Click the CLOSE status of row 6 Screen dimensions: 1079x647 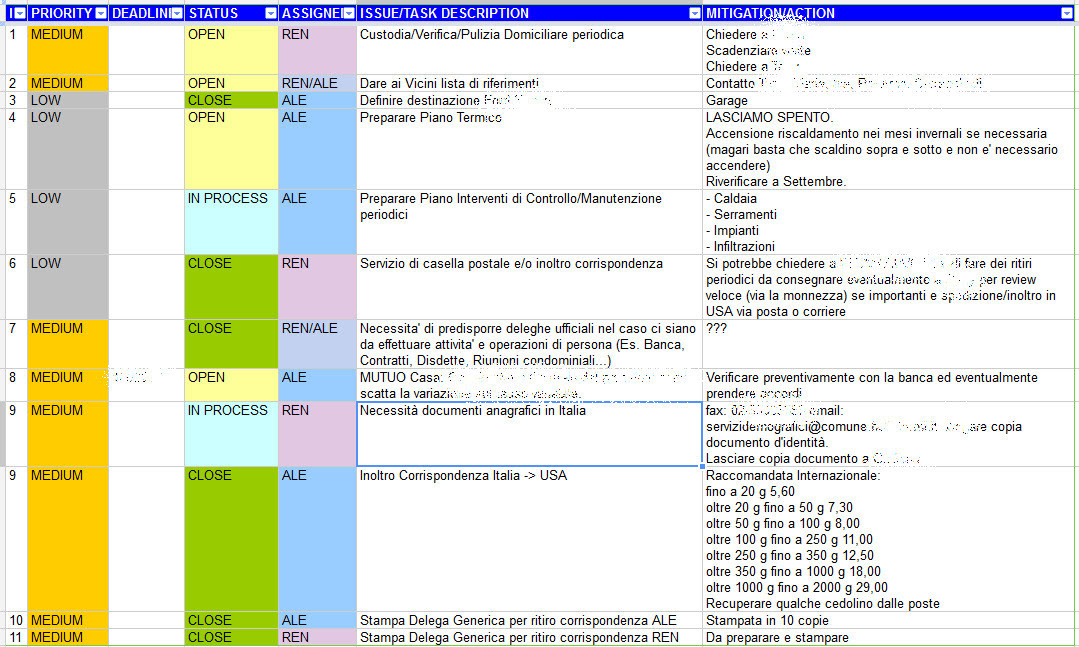[x=231, y=287]
